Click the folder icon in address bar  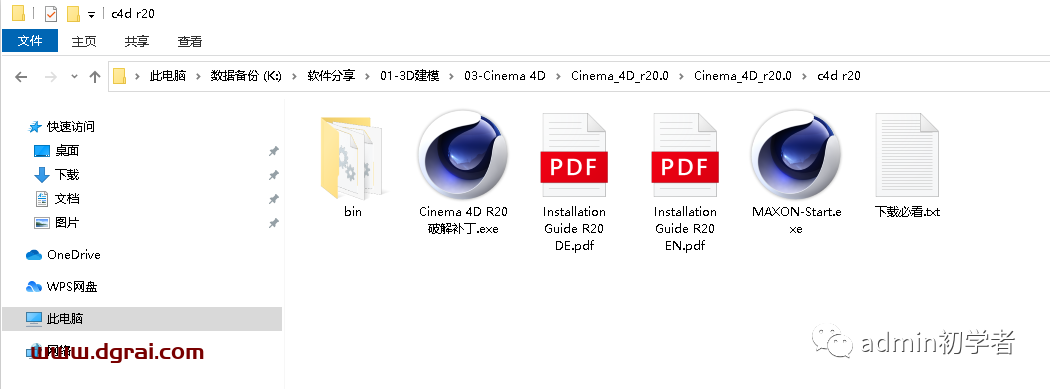point(119,76)
